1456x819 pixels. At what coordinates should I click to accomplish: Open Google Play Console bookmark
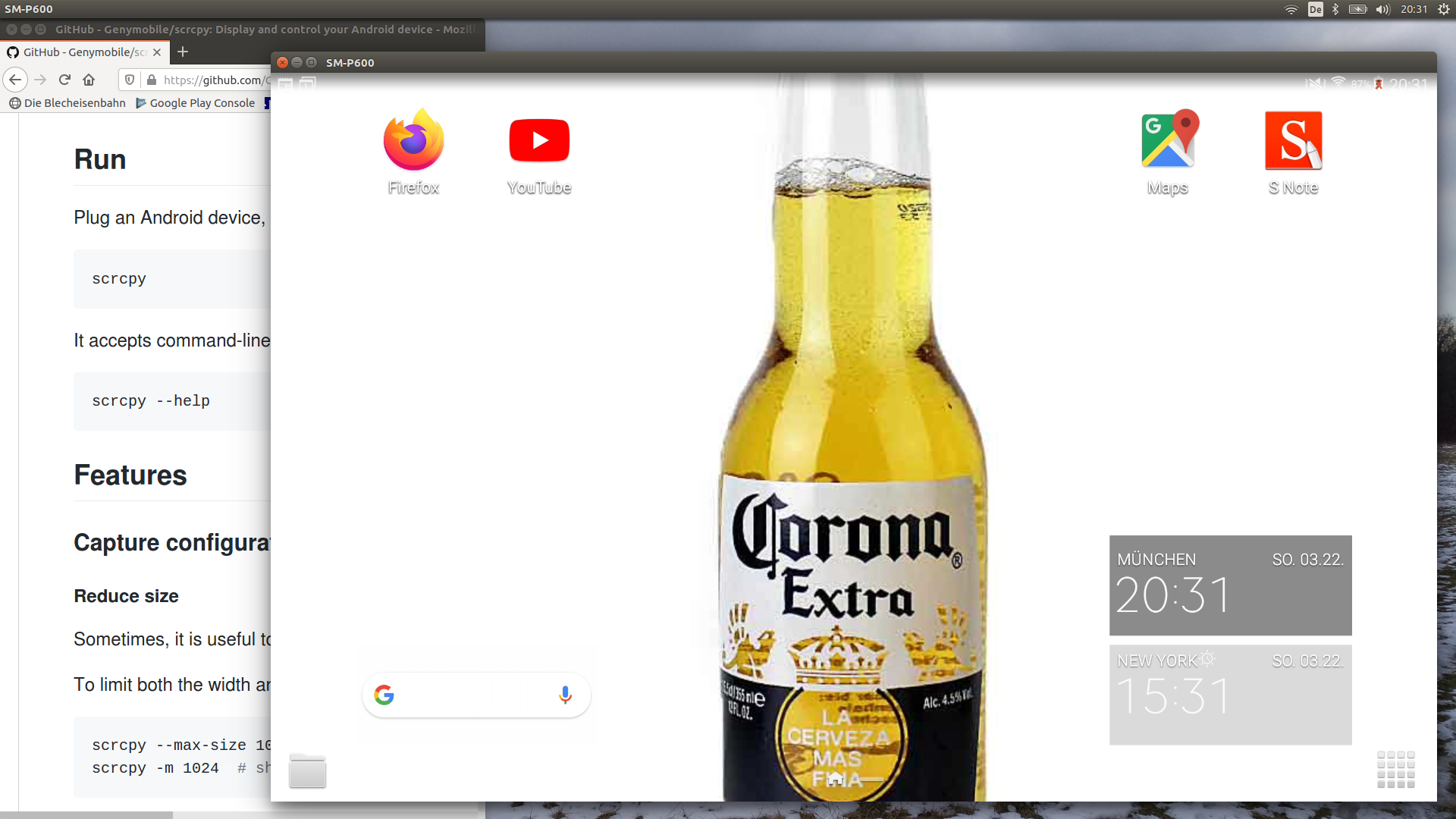196,102
